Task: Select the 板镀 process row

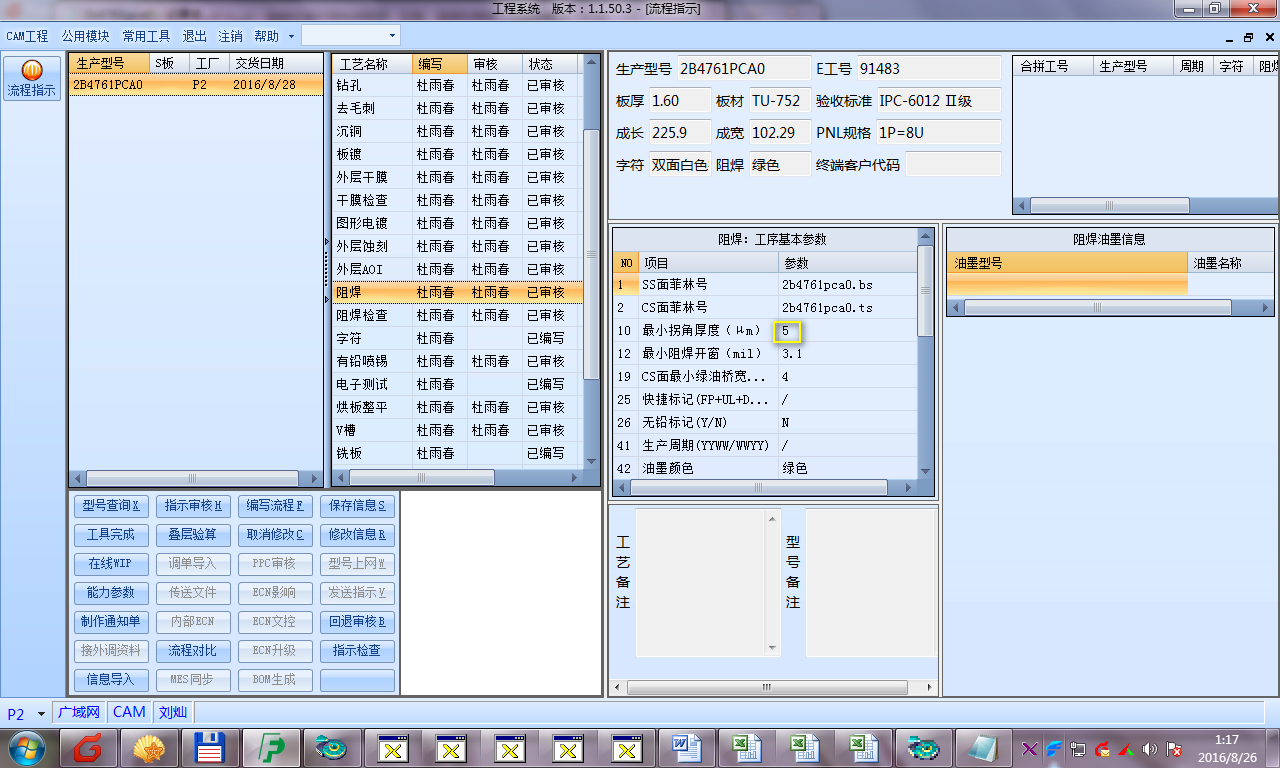Action: 457,154
